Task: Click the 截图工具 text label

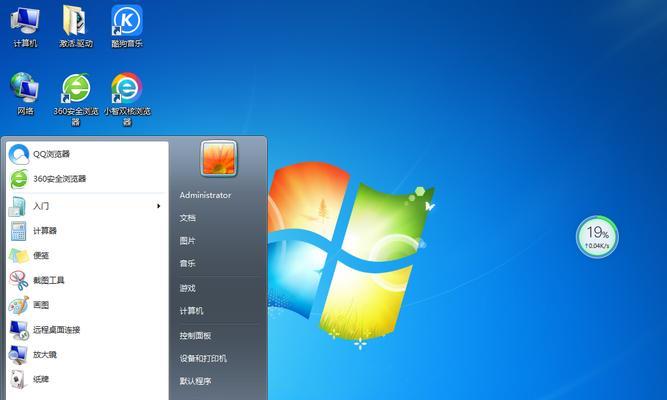Action: pos(49,280)
